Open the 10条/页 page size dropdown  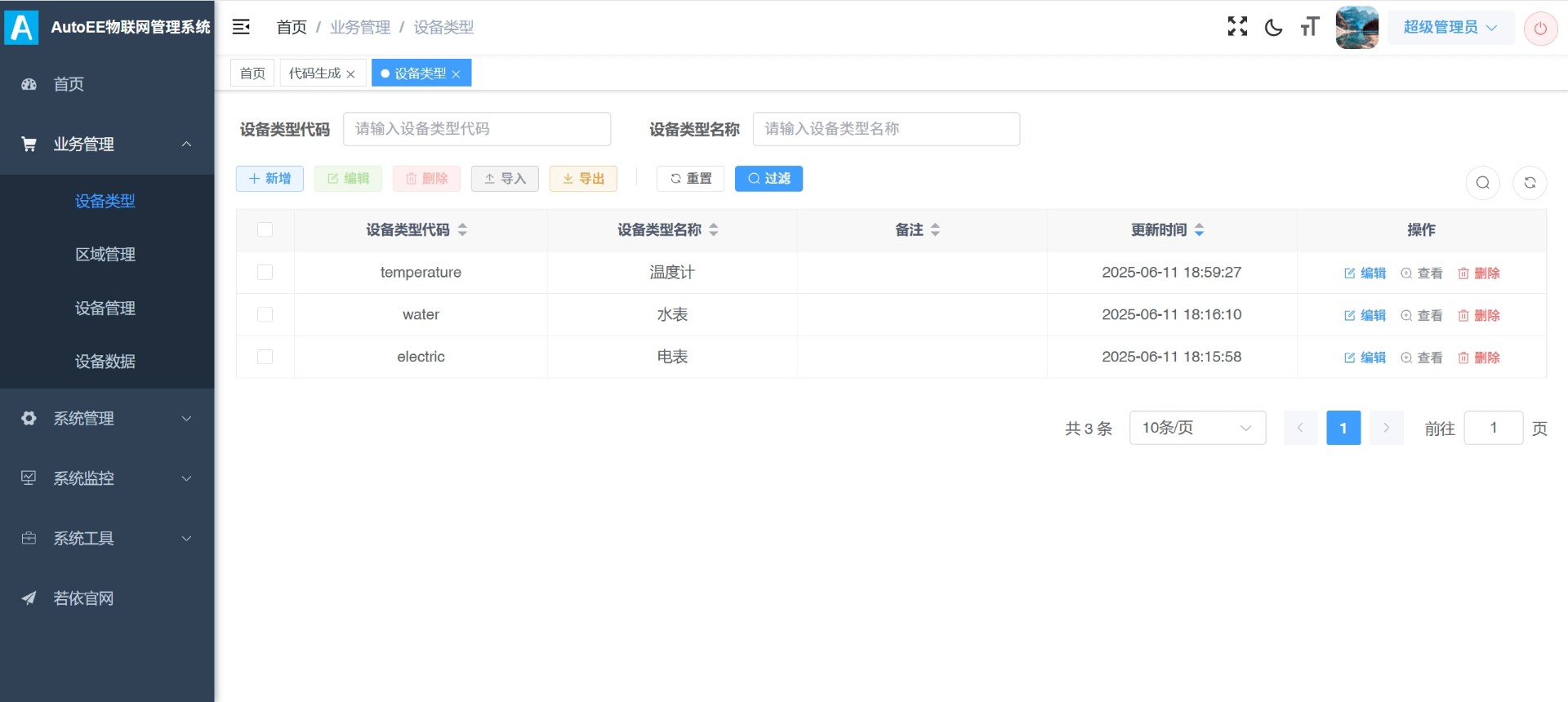1196,428
